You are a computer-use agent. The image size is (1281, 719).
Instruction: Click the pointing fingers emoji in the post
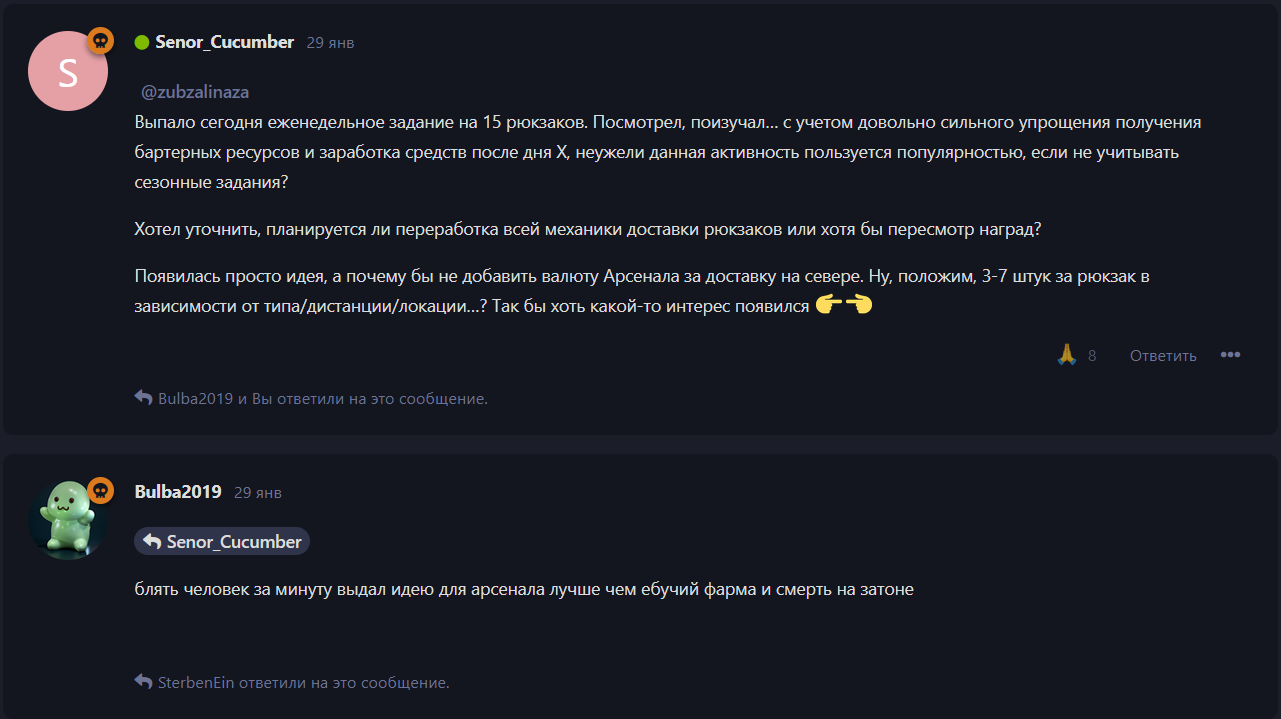[x=844, y=306]
